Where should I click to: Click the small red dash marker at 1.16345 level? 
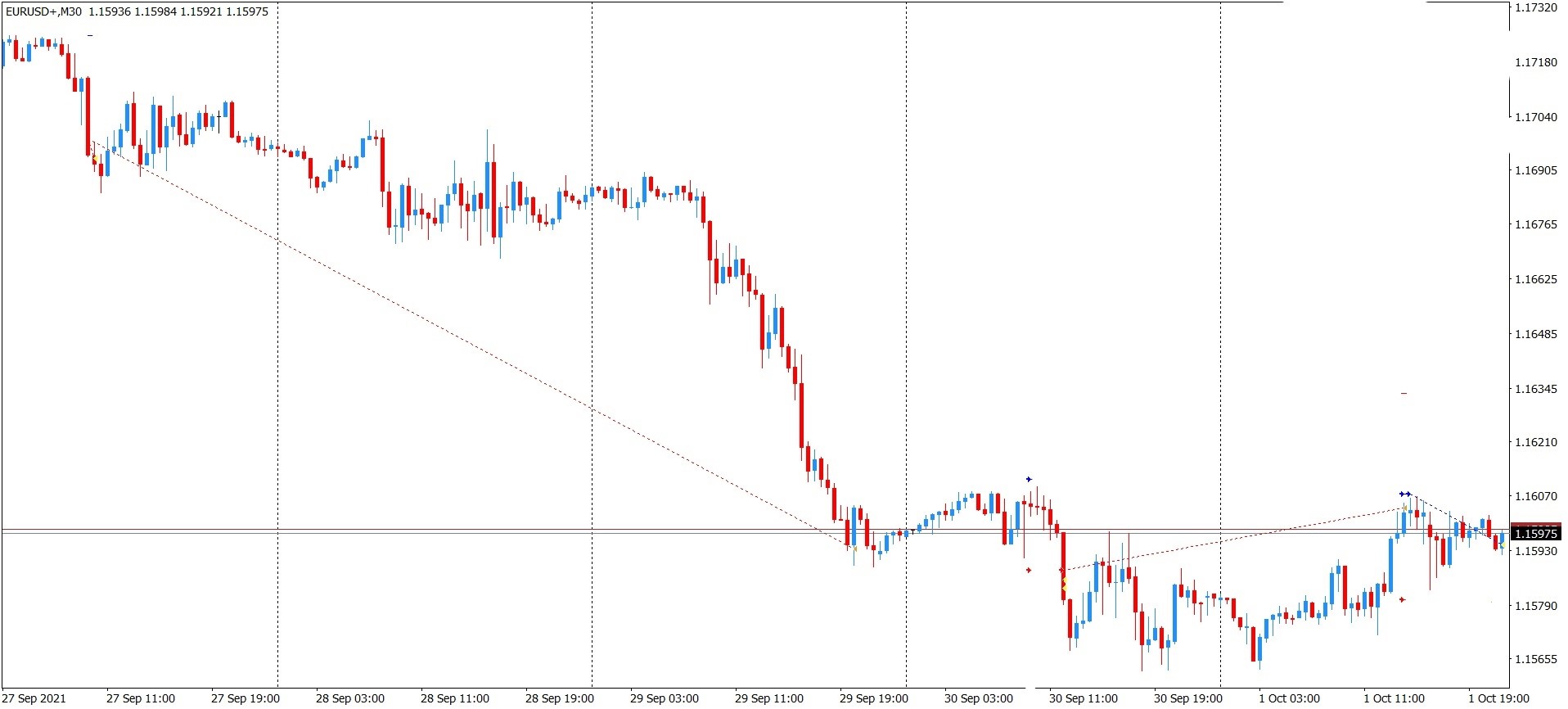pos(1404,394)
